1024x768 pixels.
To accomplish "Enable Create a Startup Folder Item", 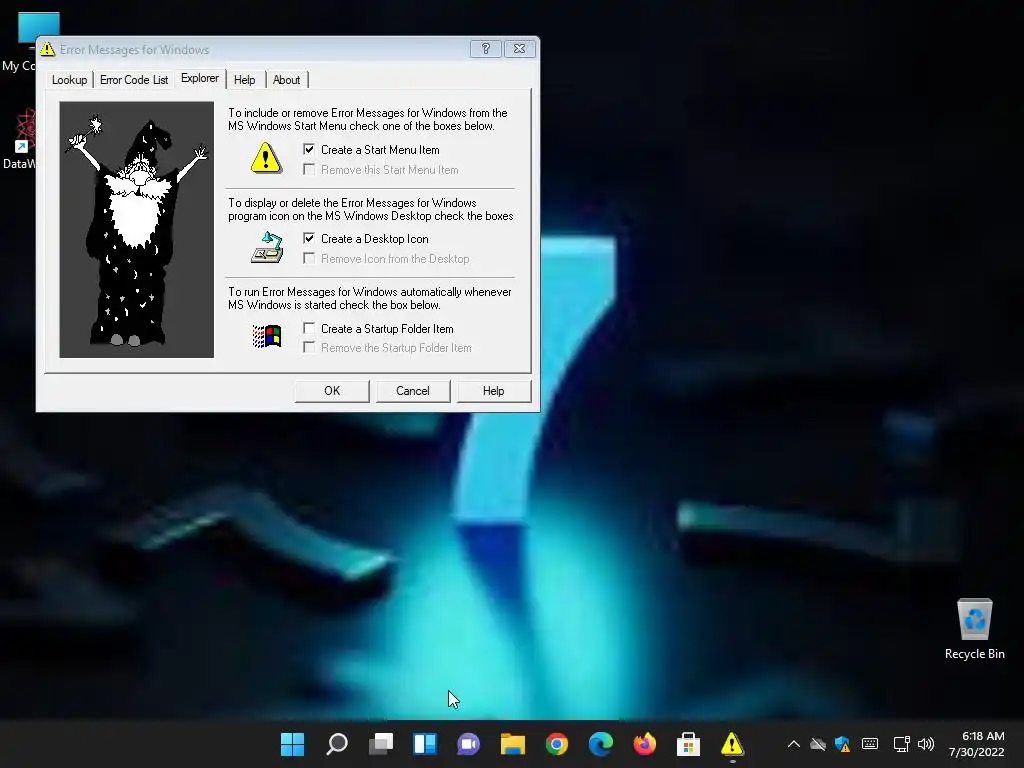I will coord(309,328).
